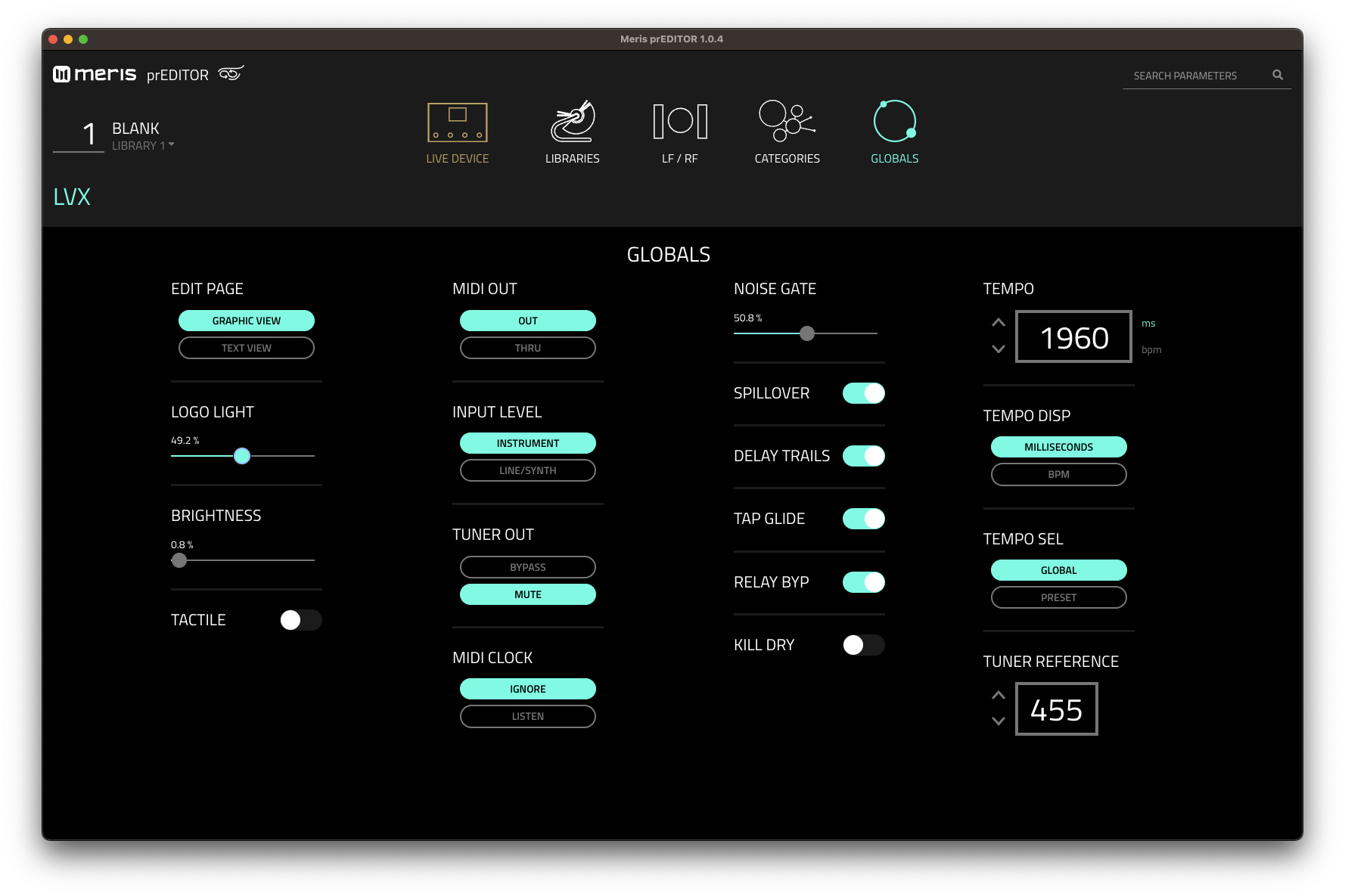Select Text View for edit page

click(x=246, y=348)
